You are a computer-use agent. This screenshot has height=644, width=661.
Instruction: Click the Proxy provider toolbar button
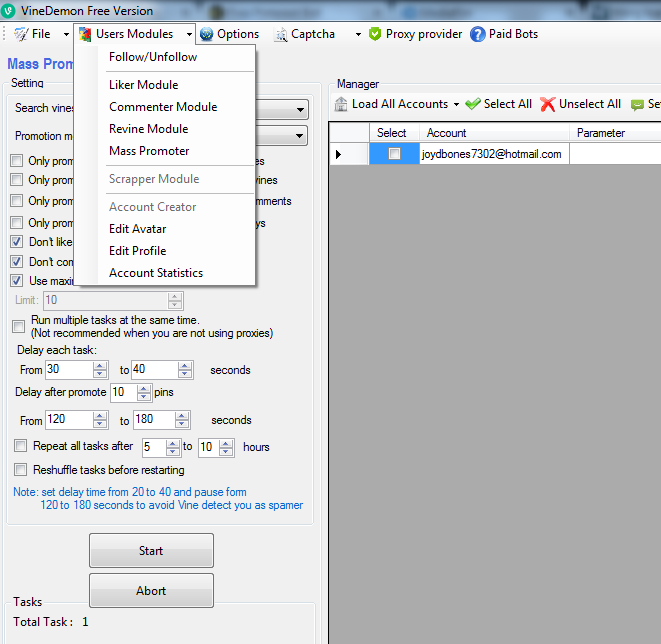pyautogui.click(x=415, y=34)
